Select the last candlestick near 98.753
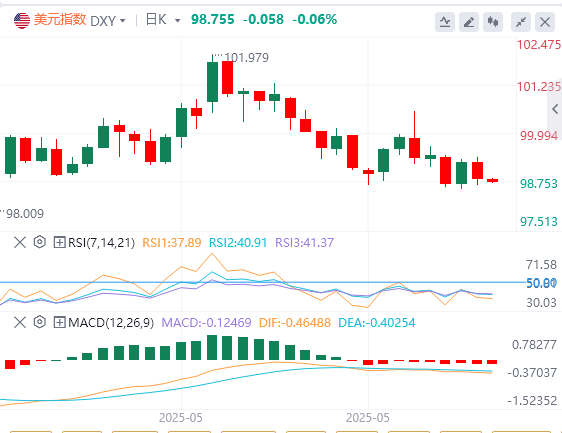The height and width of the screenshot is (433, 562). click(x=492, y=180)
